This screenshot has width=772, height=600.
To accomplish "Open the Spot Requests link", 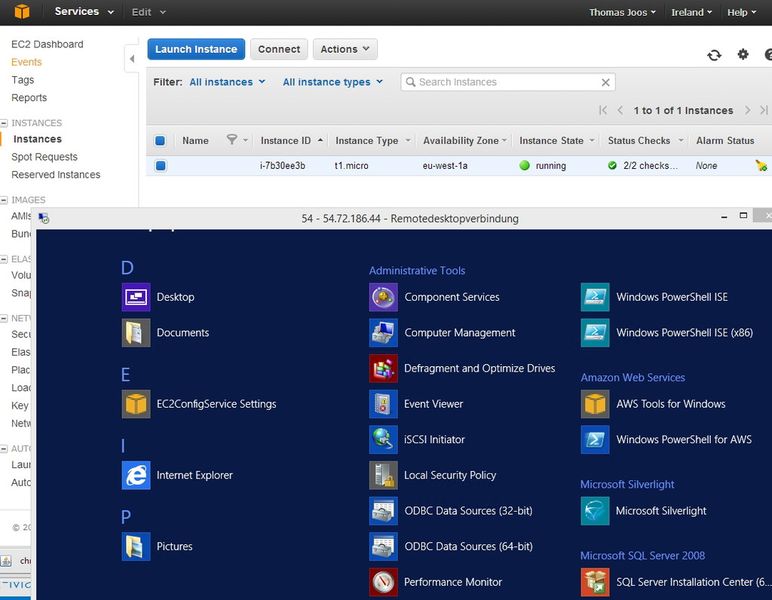I will pos(44,157).
